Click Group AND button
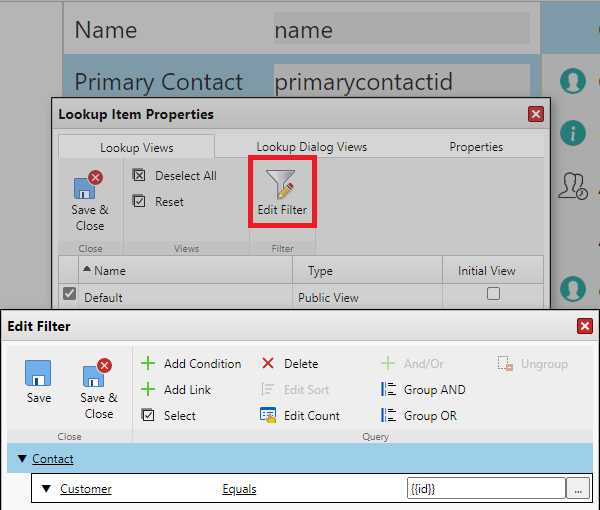This screenshot has height=510, width=600. point(423,389)
